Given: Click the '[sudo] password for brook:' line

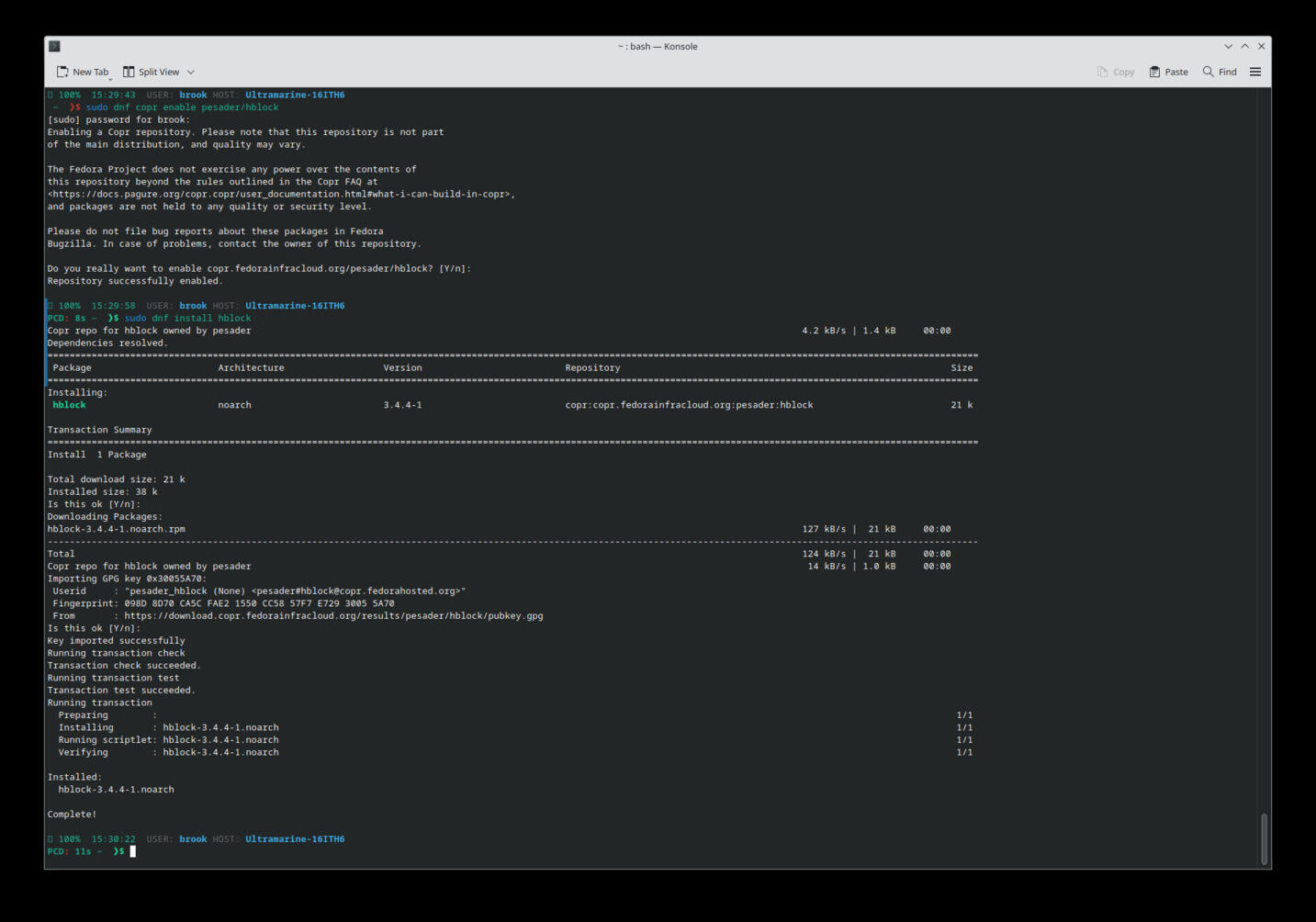Looking at the screenshot, I should [118, 119].
